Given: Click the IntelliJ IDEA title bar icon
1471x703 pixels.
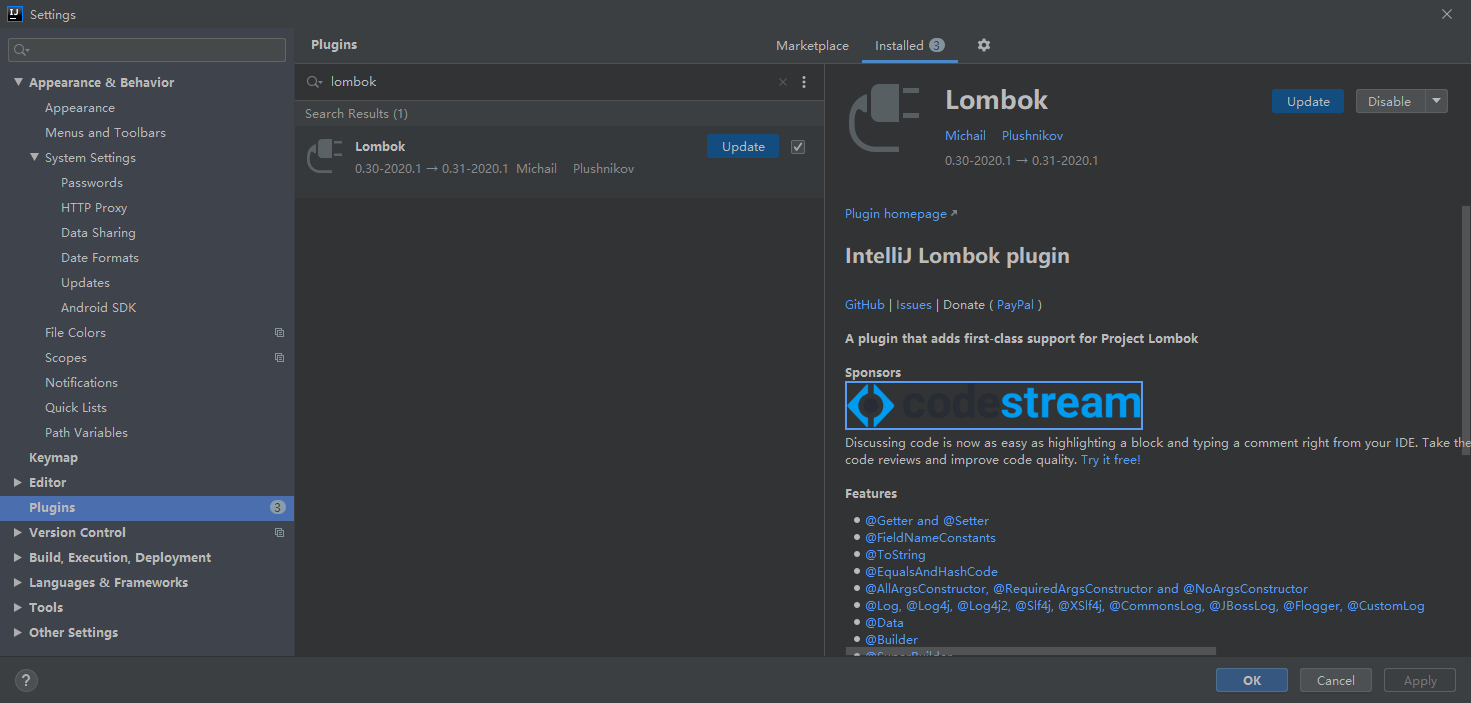Looking at the screenshot, I should tap(15, 14).
